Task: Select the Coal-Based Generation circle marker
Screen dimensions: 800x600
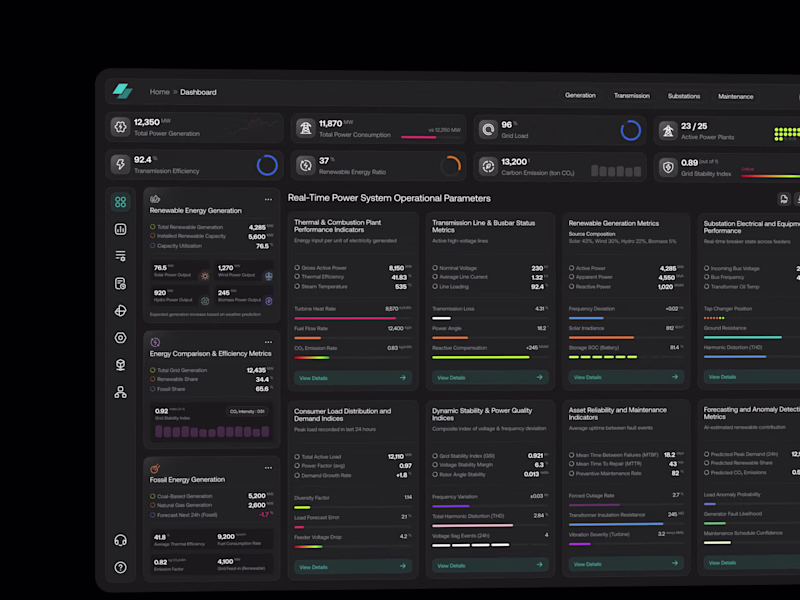Action: pyautogui.click(x=153, y=496)
